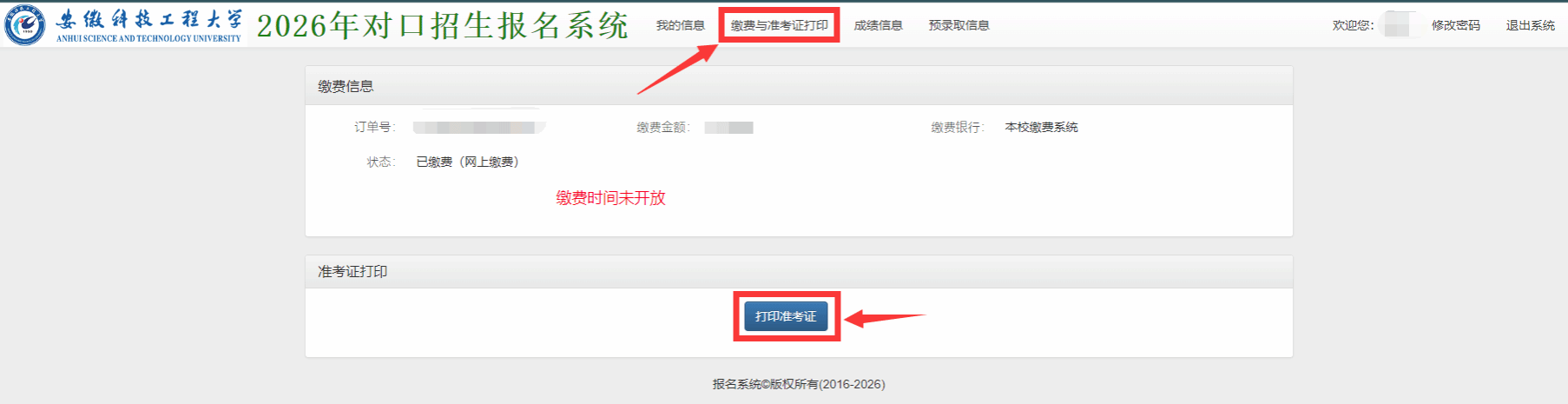This screenshot has width=1568, height=404.
Task: Click the blue 打印准考证 button
Action: coord(786,316)
